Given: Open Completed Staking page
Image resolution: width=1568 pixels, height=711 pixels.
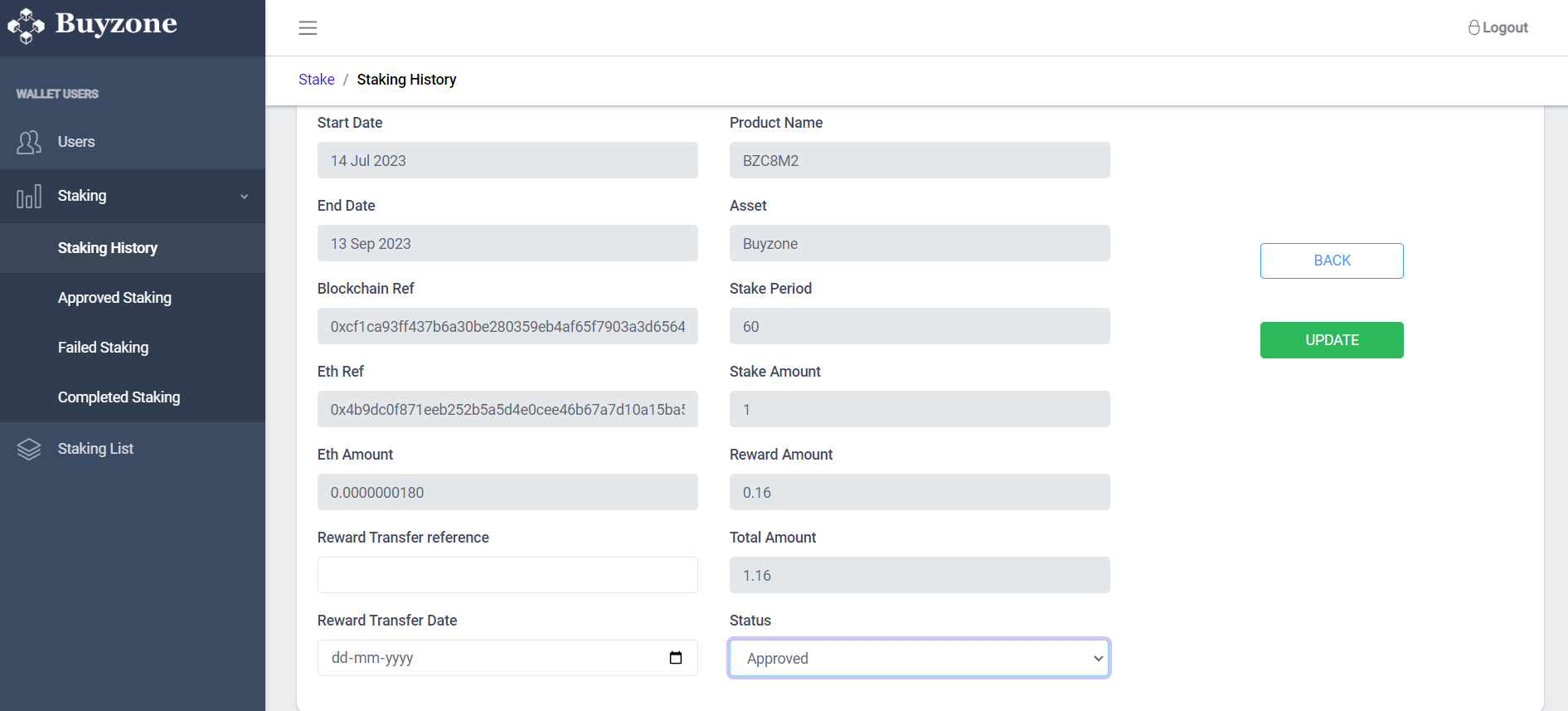Looking at the screenshot, I should coord(119,397).
